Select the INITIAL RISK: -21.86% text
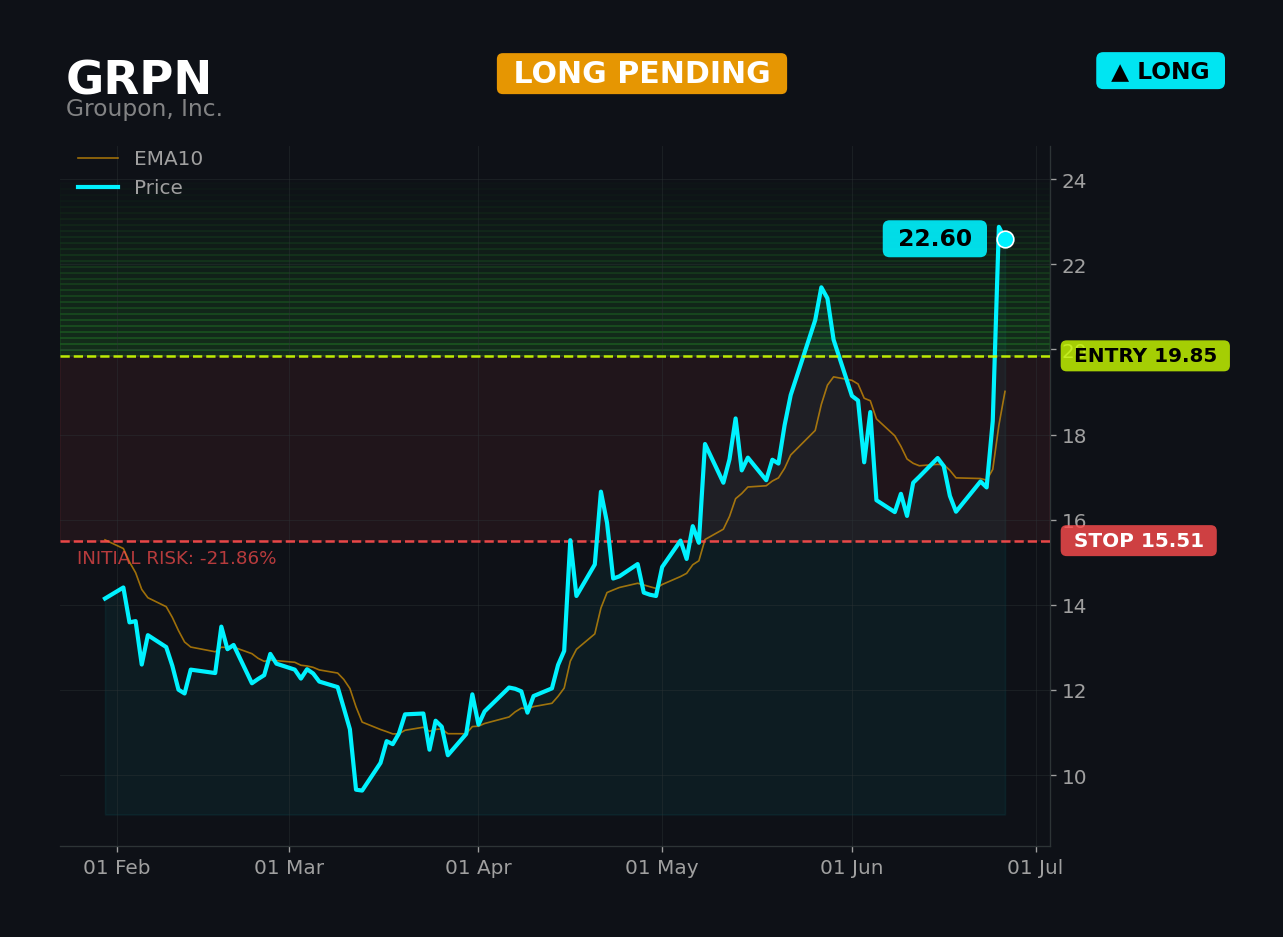Screen dimensions: 1283x937 (x=177, y=559)
